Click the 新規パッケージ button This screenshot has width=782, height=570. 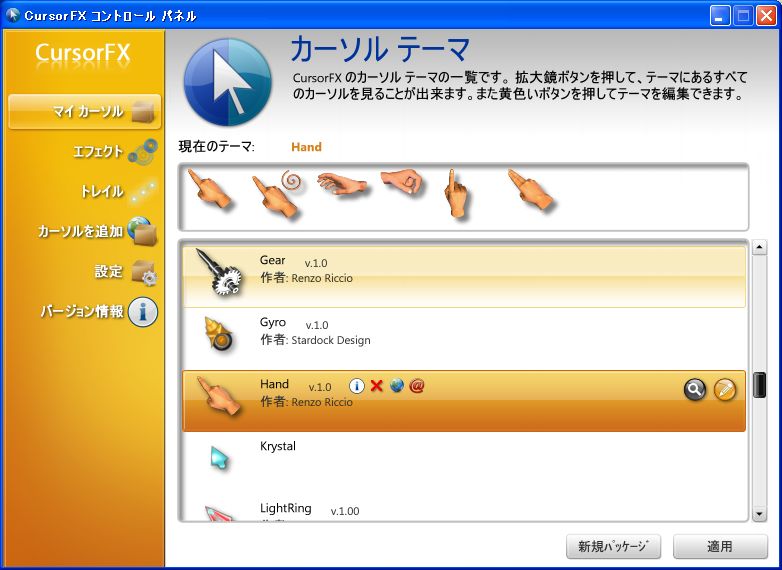point(613,547)
